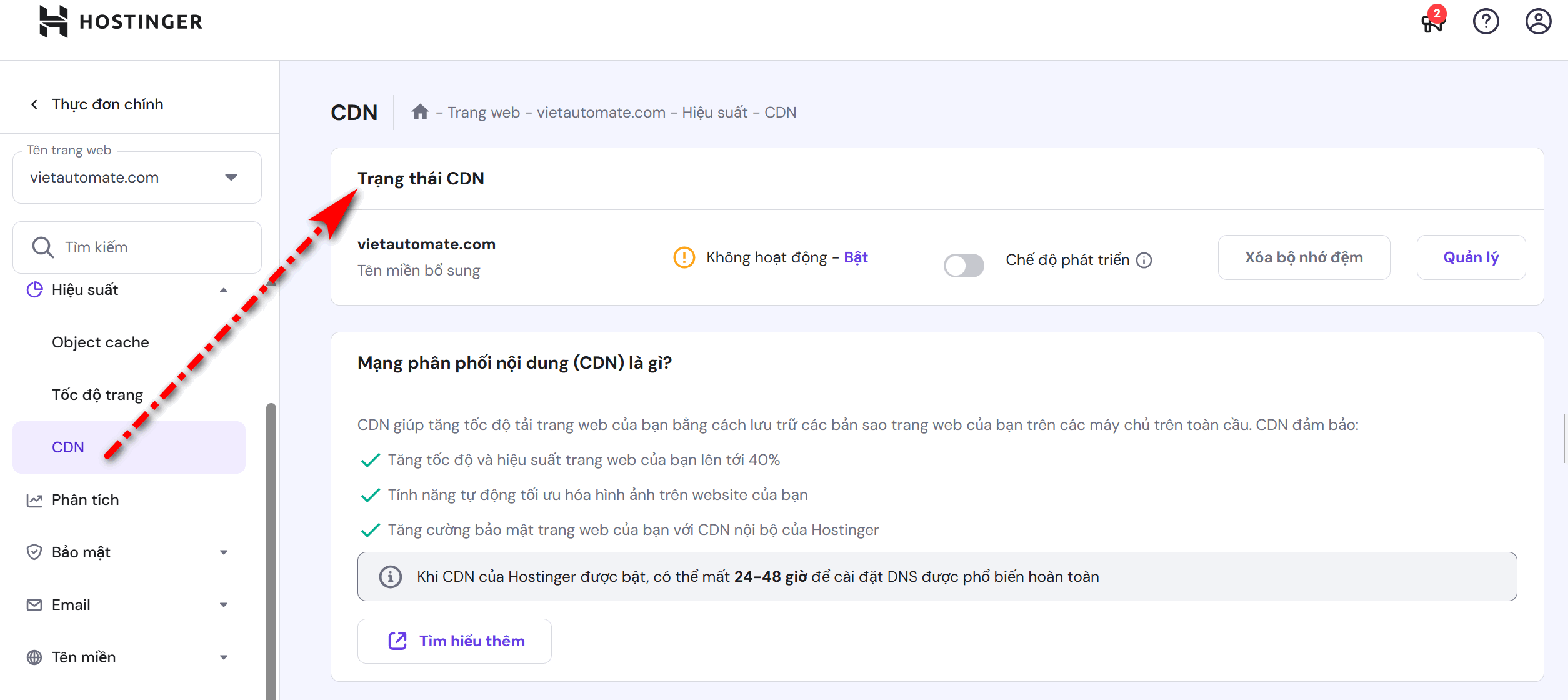Open the notifications megaphone icon
This screenshot has height=700, width=1568.
[1432, 21]
